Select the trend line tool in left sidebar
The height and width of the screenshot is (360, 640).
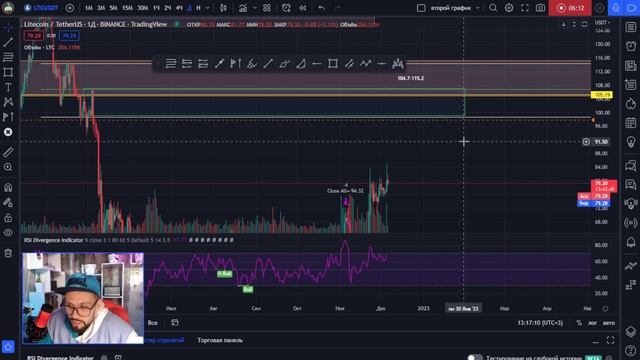[x=8, y=42]
